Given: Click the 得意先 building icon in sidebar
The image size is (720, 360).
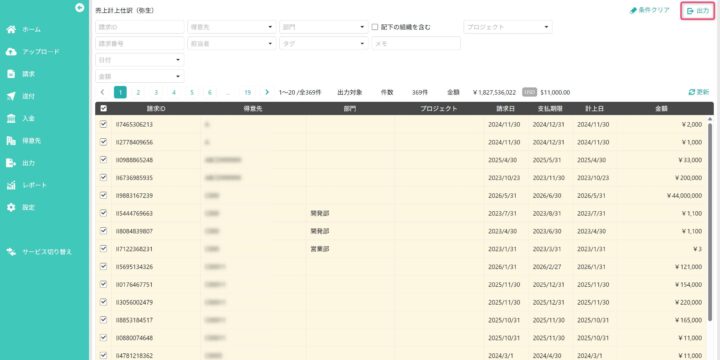Looking at the screenshot, I should click(x=11, y=141).
